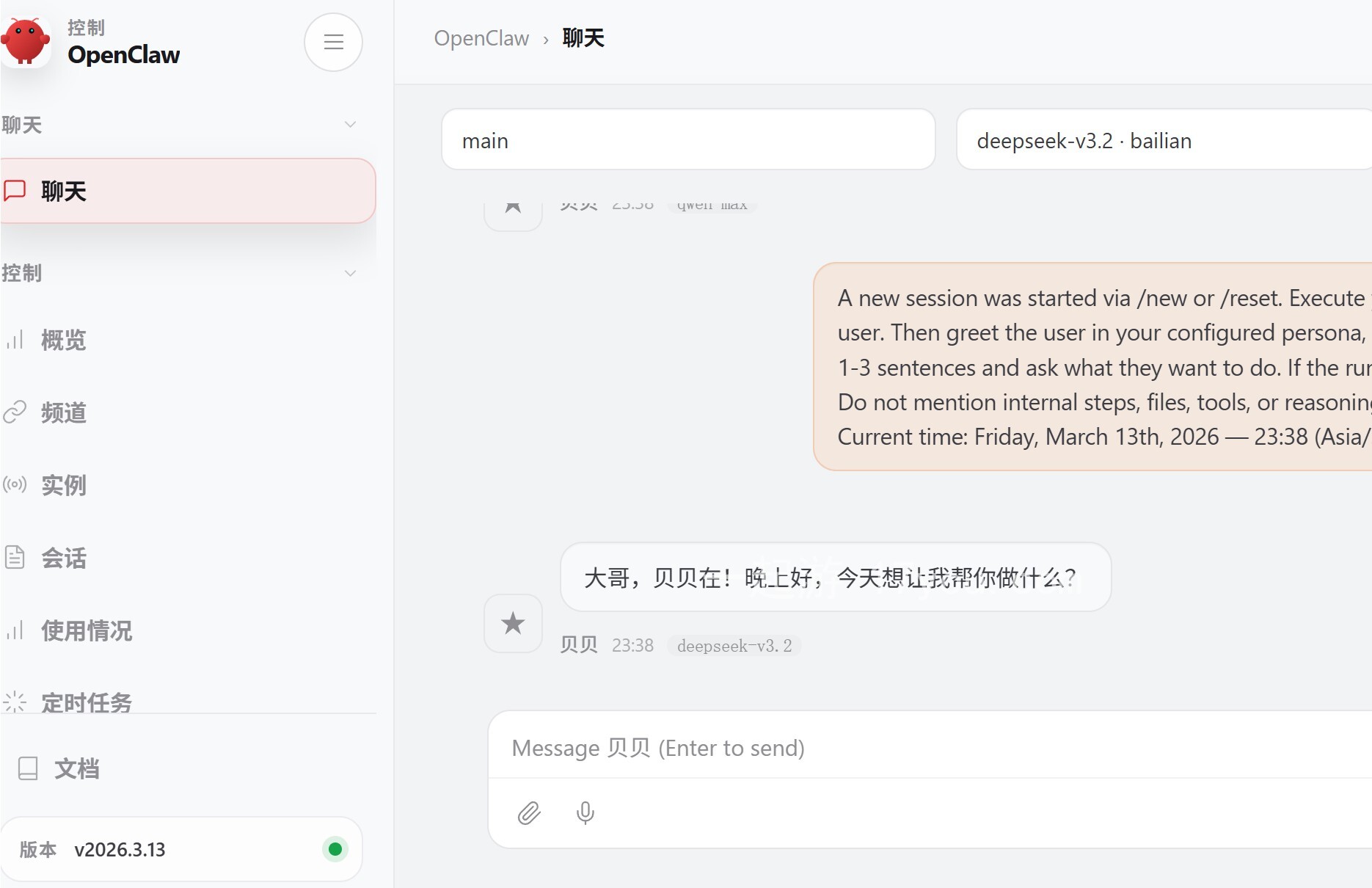View 使用情况 (Usage) statistics
The height and width of the screenshot is (888, 1372).
[x=86, y=630]
